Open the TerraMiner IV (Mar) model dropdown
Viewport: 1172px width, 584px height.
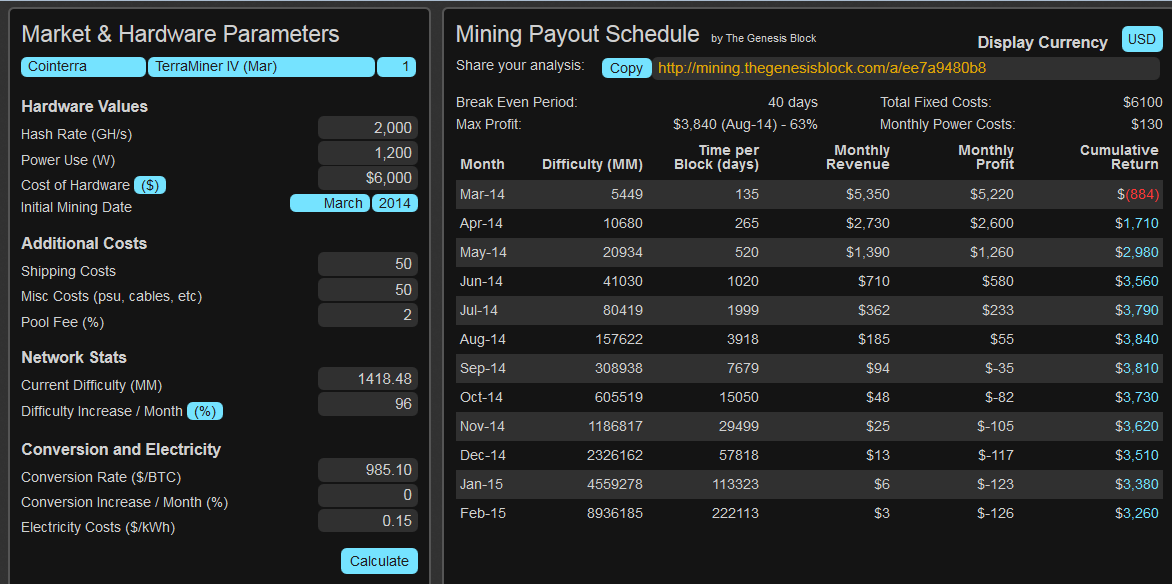[261, 67]
